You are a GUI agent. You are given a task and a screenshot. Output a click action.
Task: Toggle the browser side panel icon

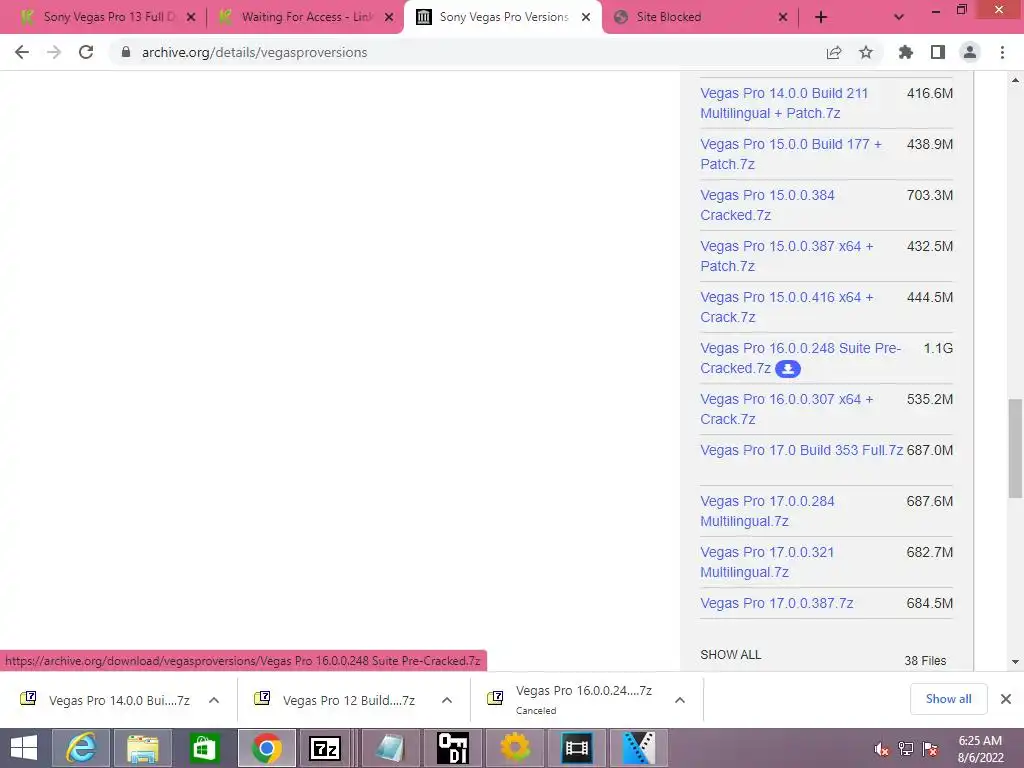[938, 52]
